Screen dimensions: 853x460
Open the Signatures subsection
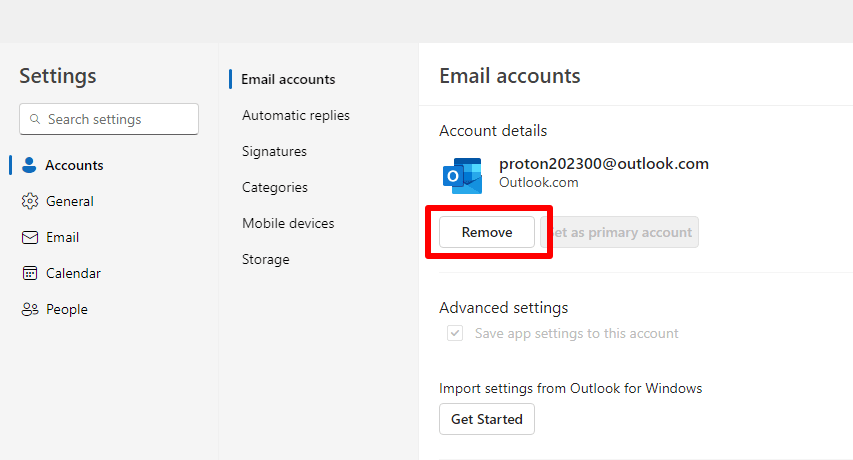pyautogui.click(x=274, y=151)
